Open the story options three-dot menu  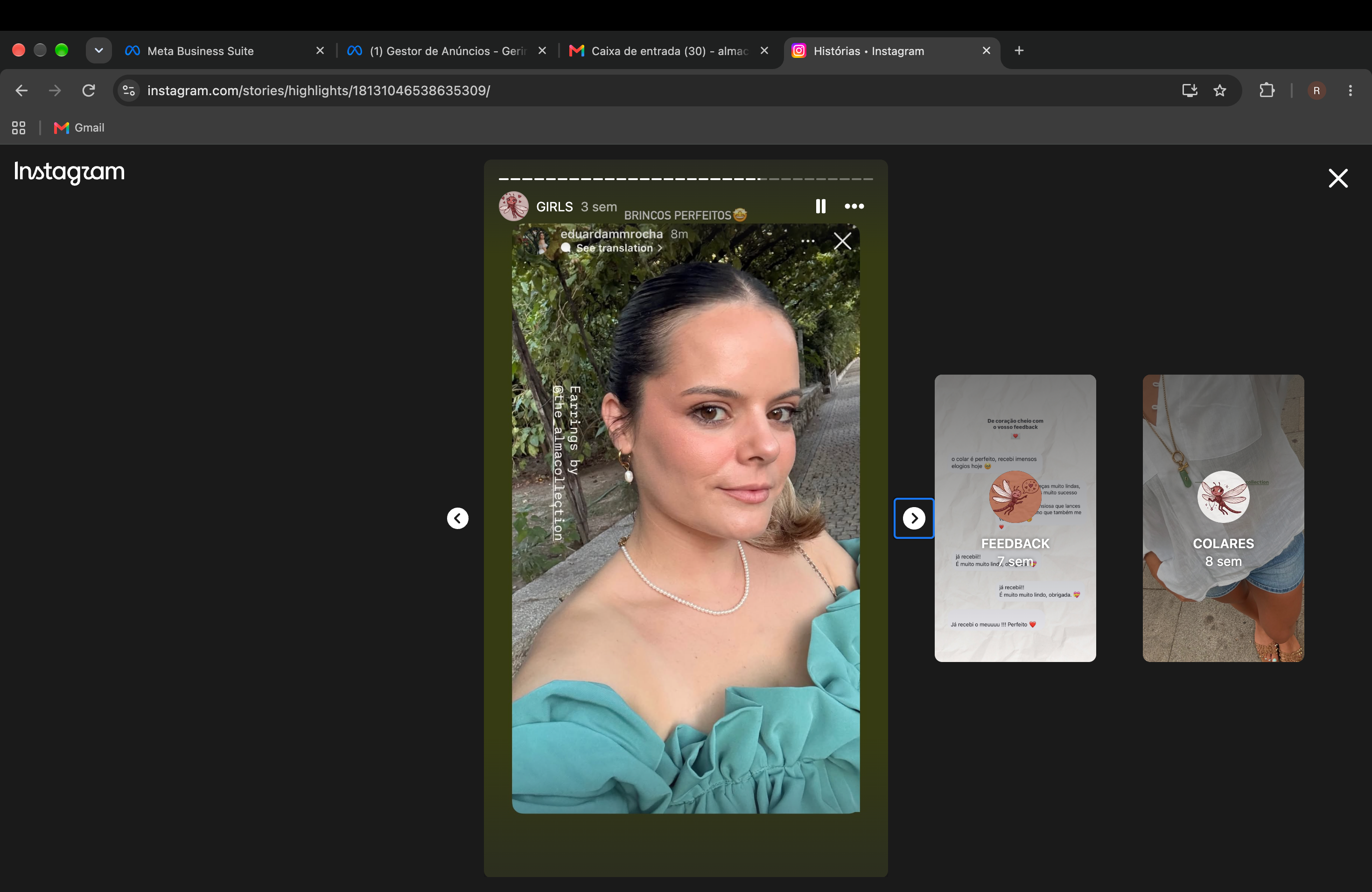(x=854, y=206)
